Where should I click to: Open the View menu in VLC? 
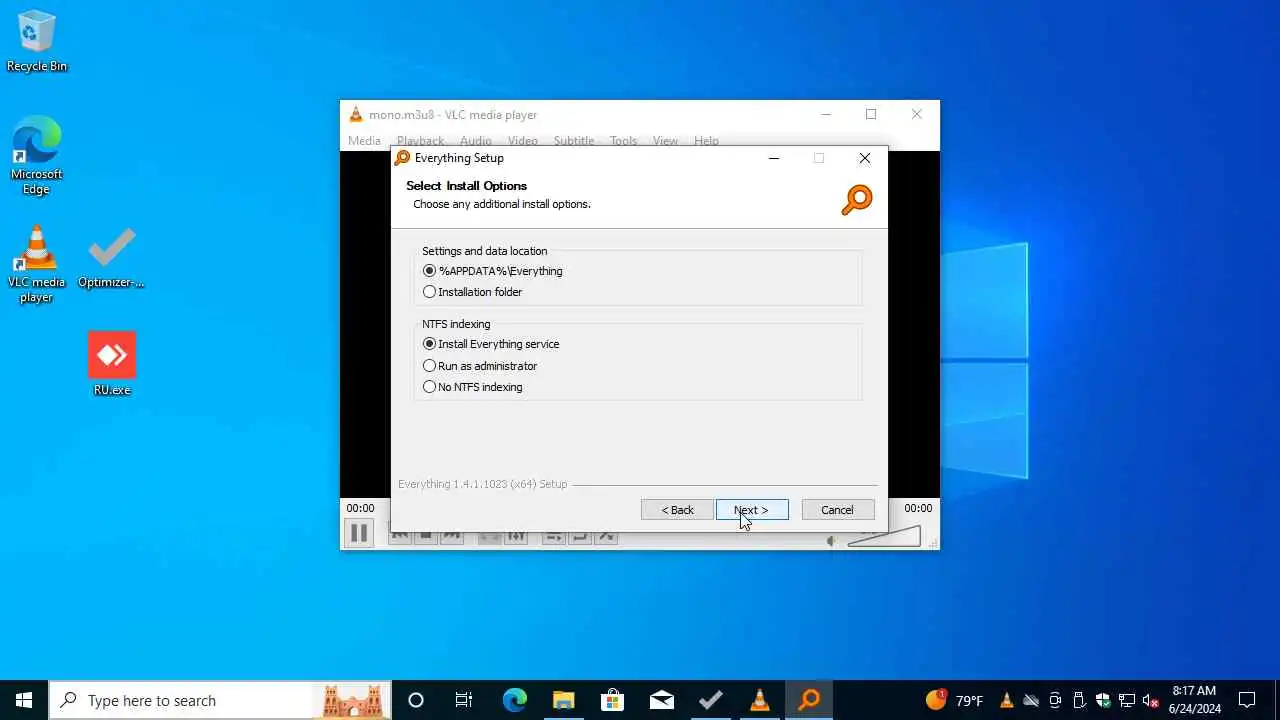pyautogui.click(x=665, y=141)
